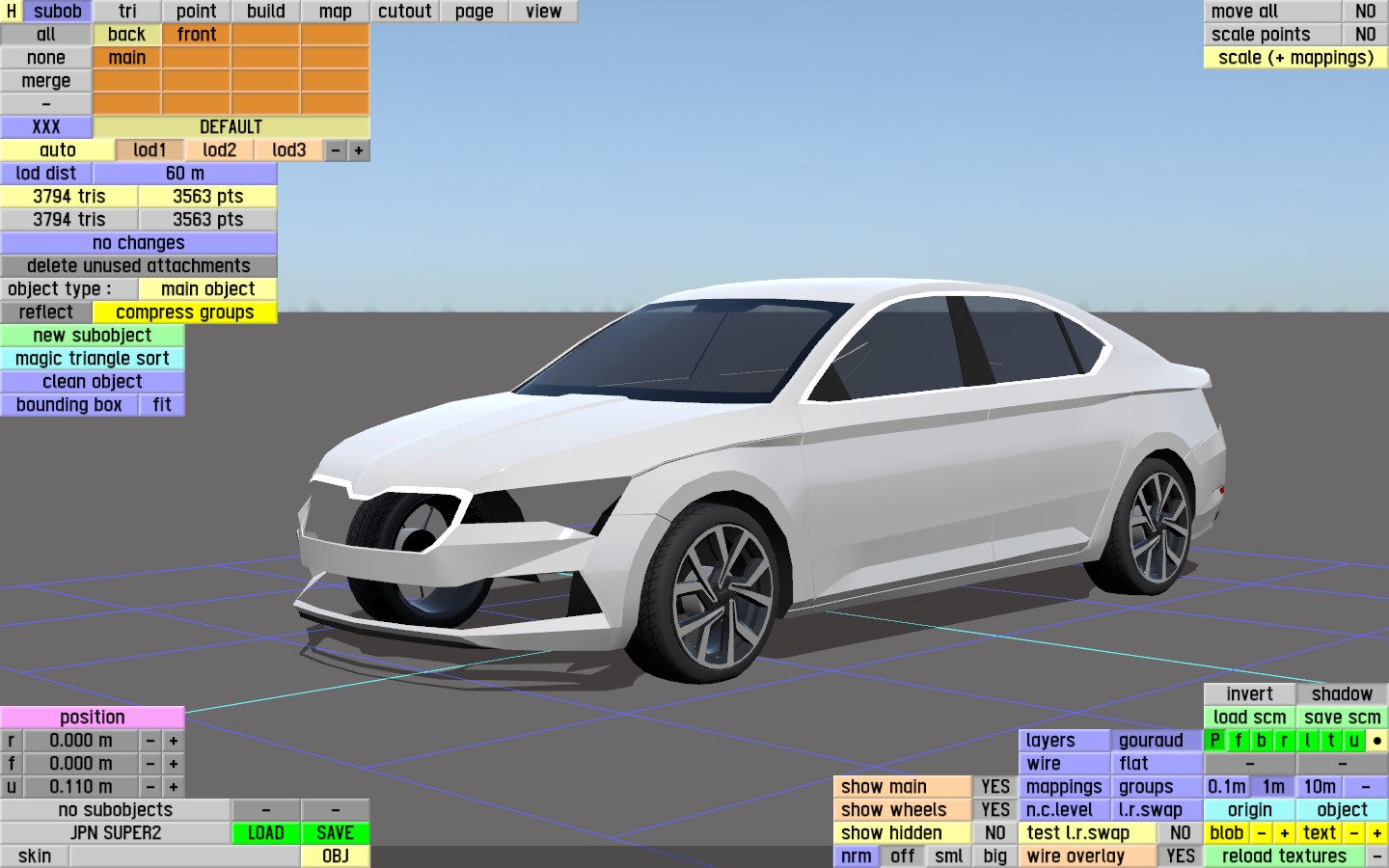Increase the u position value
This screenshot has width=1389, height=868.
point(174,787)
